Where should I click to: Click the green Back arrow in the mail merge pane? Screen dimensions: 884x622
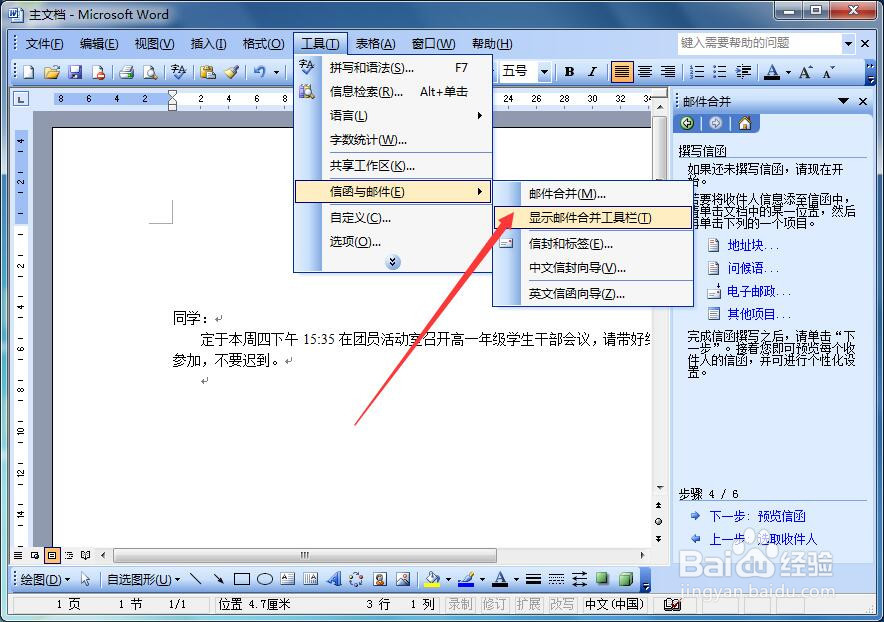(687, 123)
